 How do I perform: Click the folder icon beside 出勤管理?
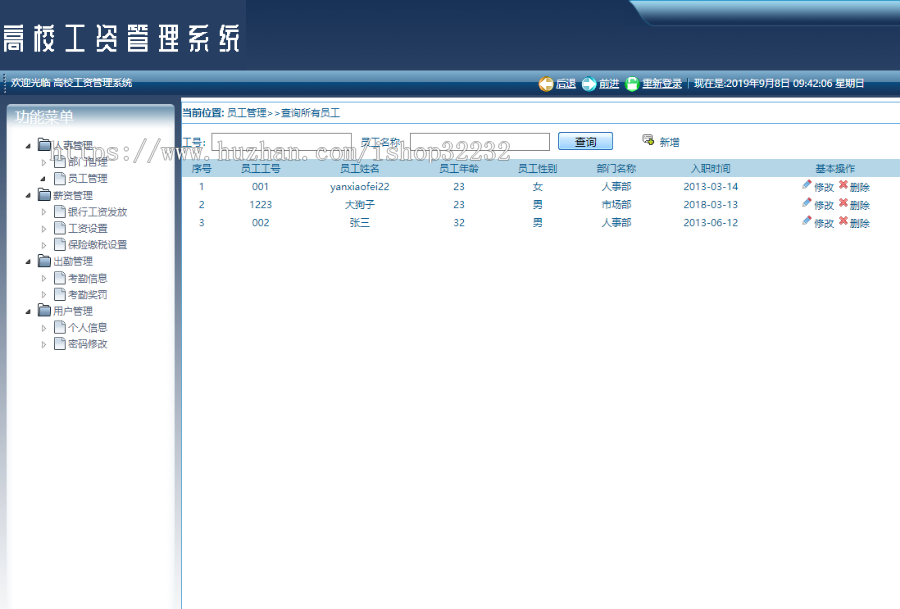(45, 262)
